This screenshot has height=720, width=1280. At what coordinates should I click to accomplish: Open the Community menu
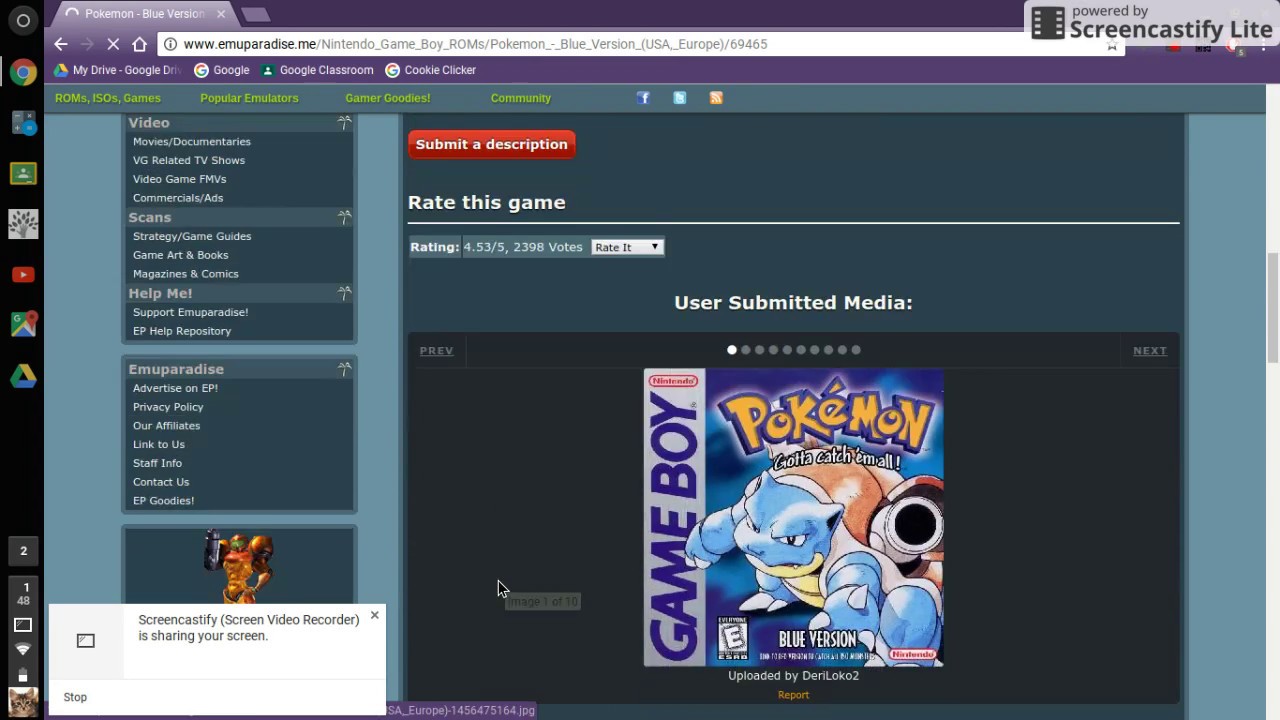pyautogui.click(x=521, y=98)
